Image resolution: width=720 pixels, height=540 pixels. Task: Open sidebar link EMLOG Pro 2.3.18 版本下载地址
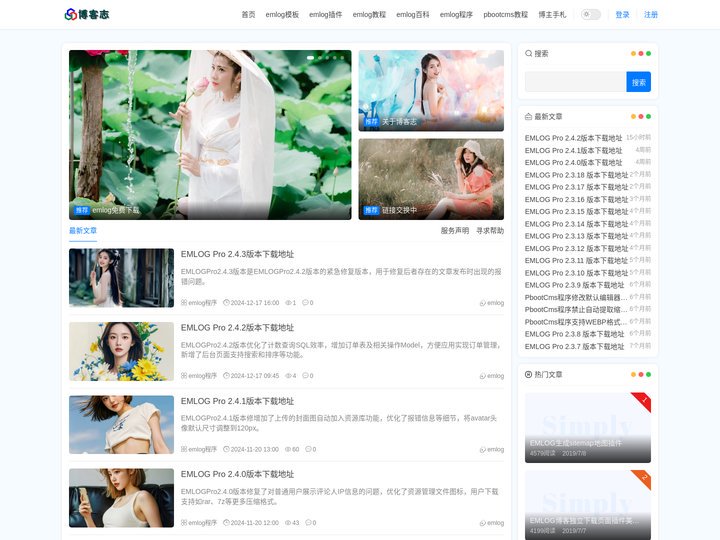tap(576, 175)
